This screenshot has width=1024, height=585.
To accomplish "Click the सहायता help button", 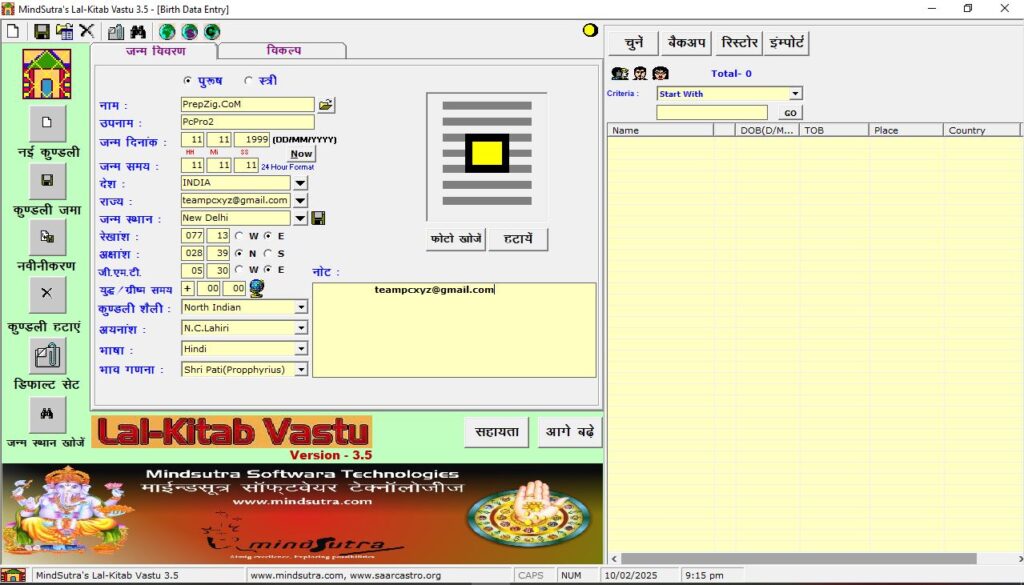I will click(496, 432).
